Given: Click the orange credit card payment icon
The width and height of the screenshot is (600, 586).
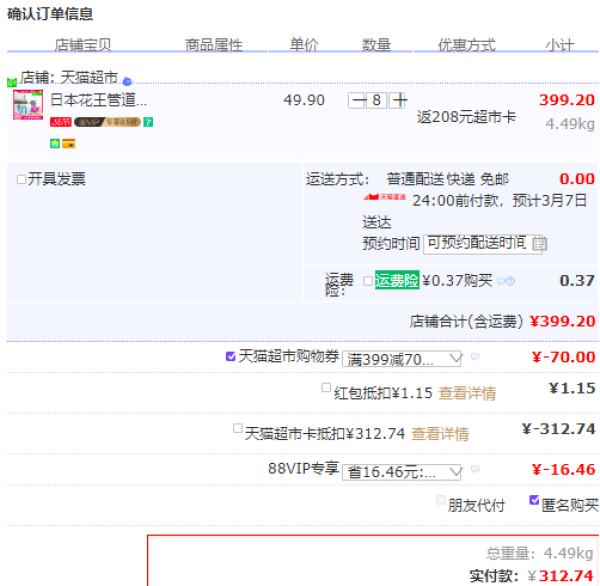Looking at the screenshot, I should pyautogui.click(x=68, y=144).
